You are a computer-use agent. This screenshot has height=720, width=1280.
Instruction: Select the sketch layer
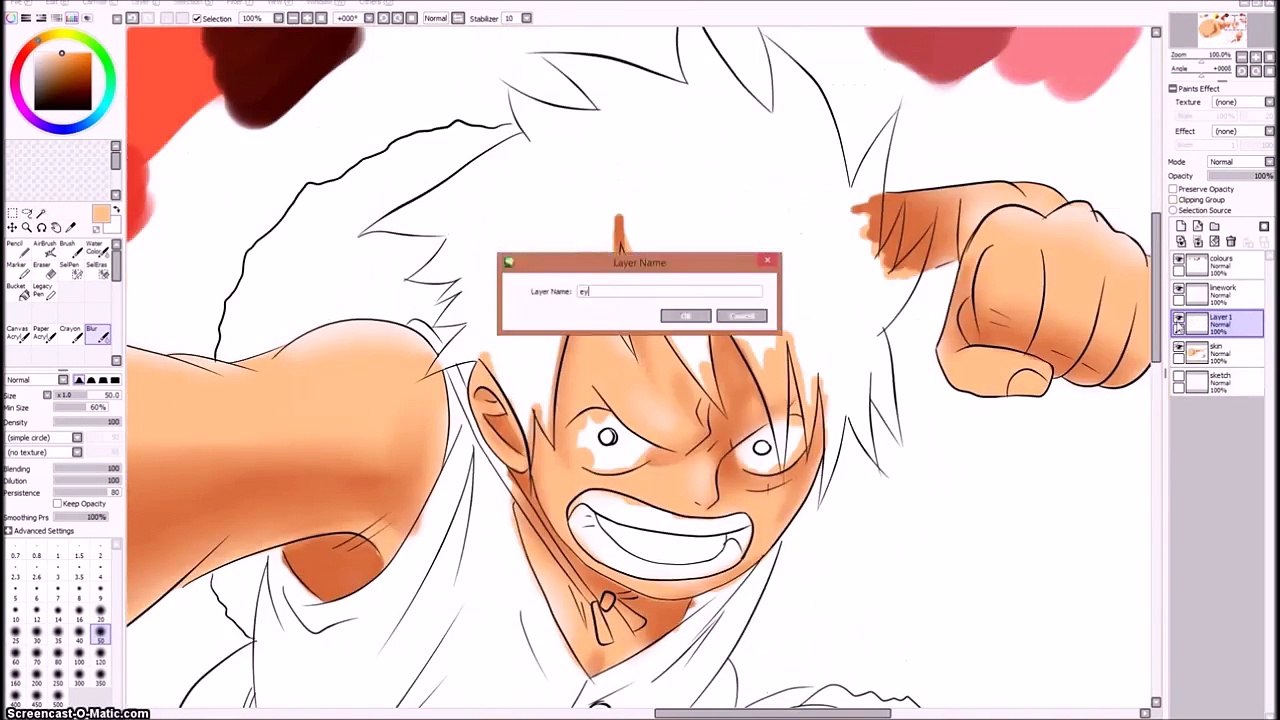click(x=1218, y=381)
